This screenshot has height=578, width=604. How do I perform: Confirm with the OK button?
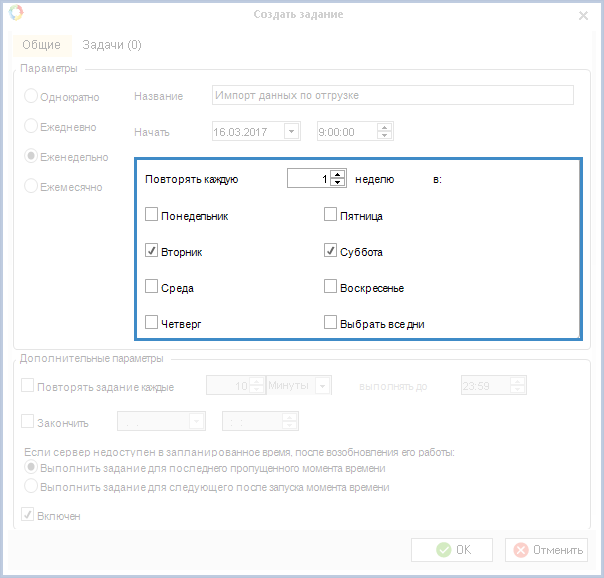point(452,550)
